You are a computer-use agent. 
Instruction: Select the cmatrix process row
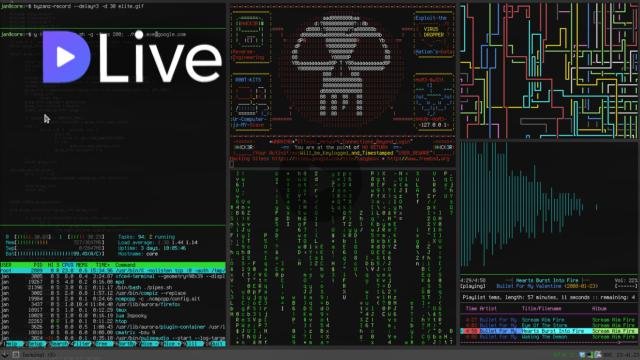coord(113,333)
